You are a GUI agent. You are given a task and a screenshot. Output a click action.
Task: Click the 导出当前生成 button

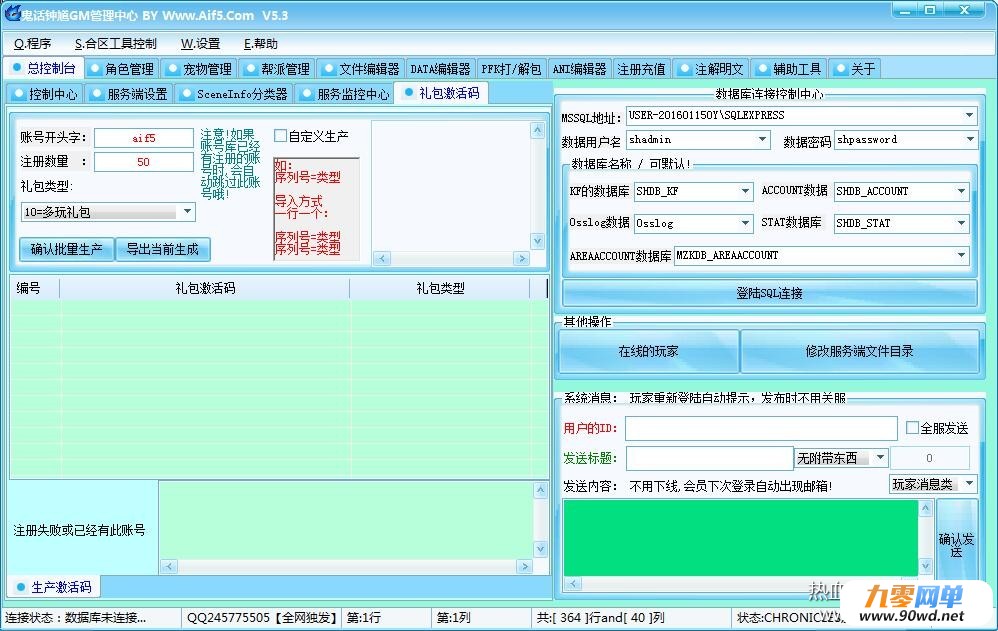click(162, 249)
